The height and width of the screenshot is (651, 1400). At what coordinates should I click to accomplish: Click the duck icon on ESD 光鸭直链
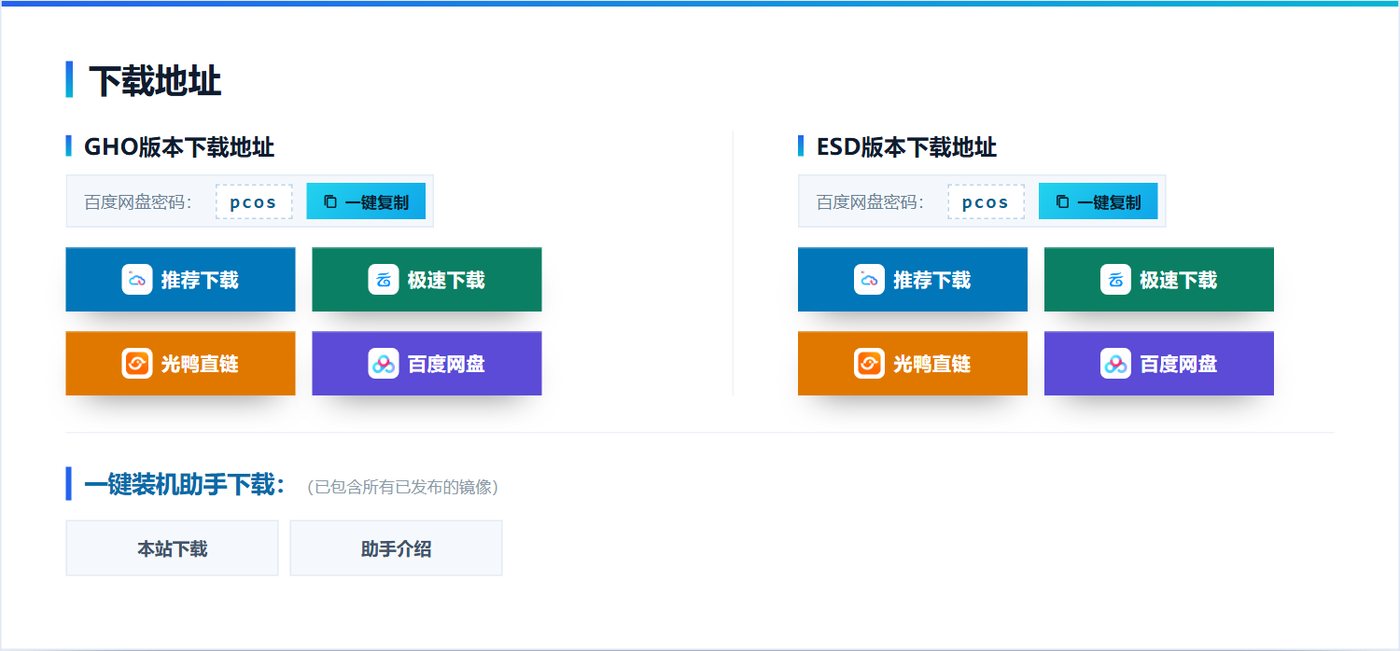869,364
